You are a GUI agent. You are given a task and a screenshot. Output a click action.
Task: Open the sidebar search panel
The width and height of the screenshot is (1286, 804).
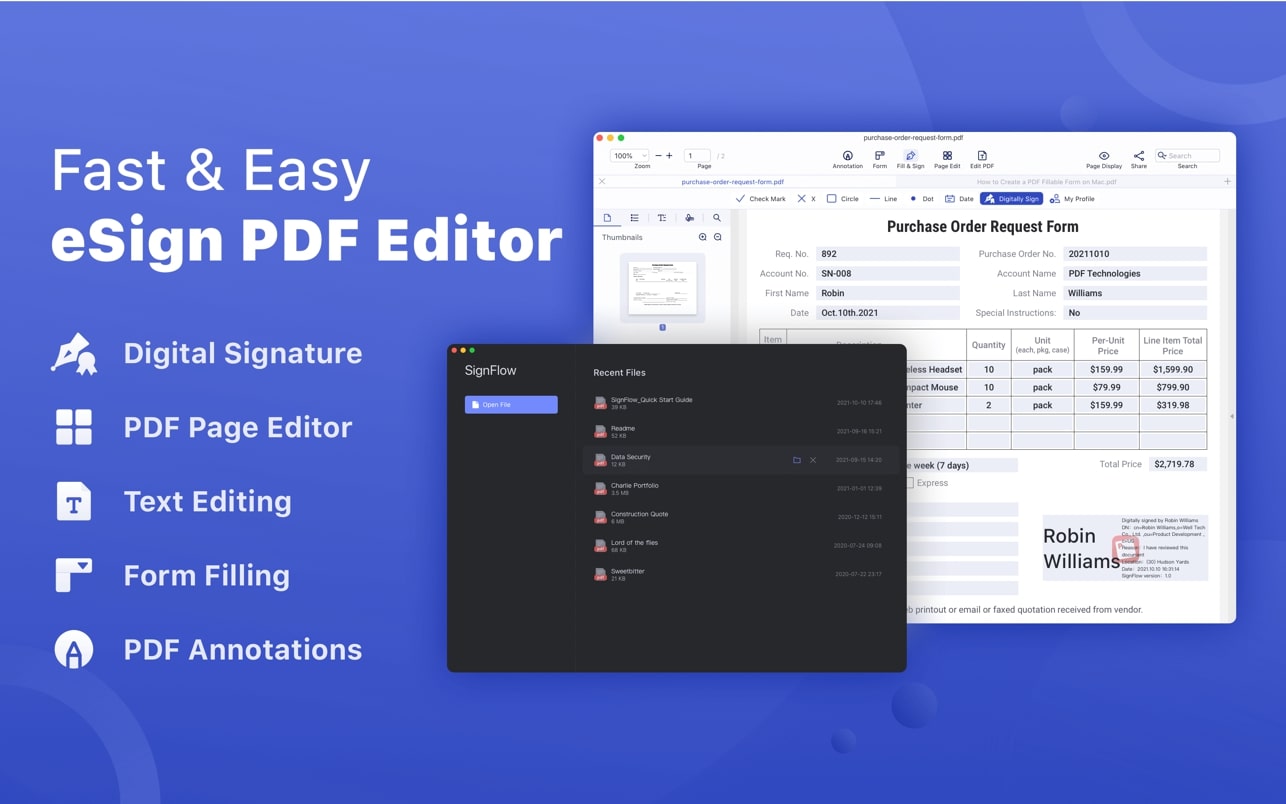pyautogui.click(x=715, y=217)
